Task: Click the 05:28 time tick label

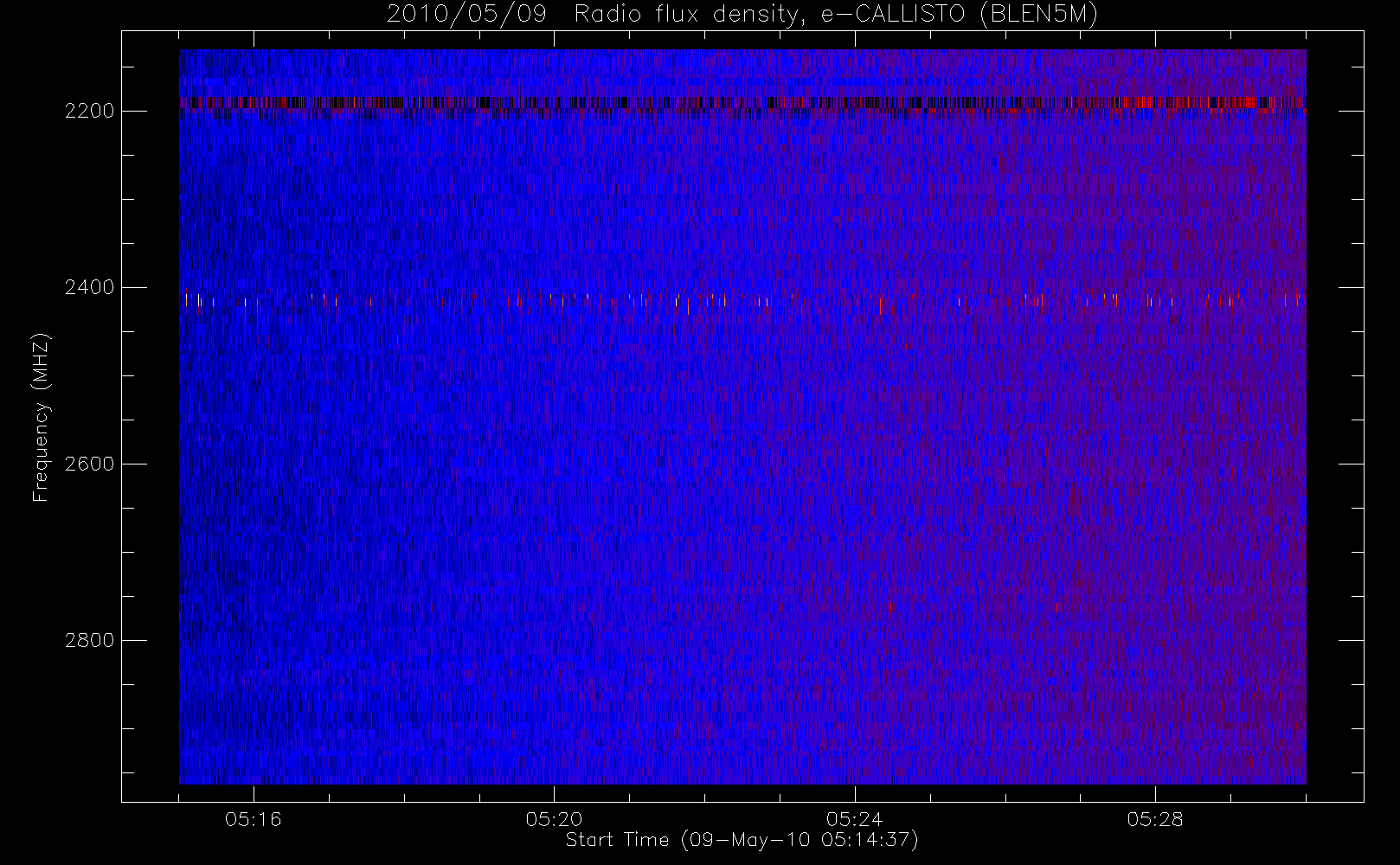Action: [x=1154, y=819]
